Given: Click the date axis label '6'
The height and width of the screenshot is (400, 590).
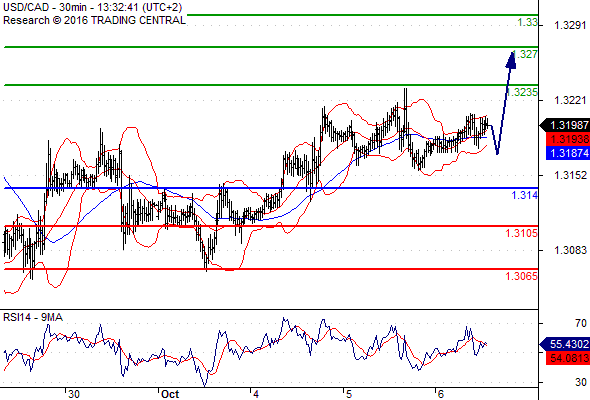Looking at the screenshot, I should [441, 394].
